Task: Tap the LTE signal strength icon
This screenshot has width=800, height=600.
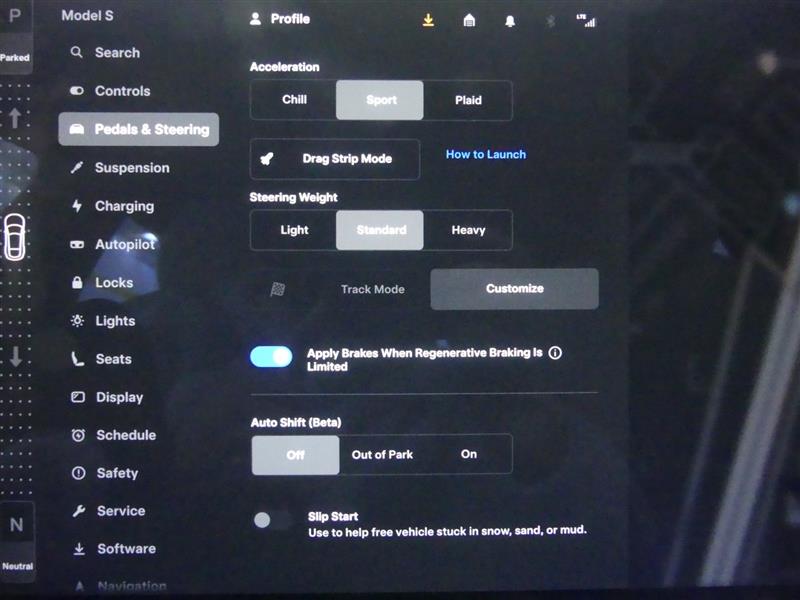Action: [x=586, y=20]
